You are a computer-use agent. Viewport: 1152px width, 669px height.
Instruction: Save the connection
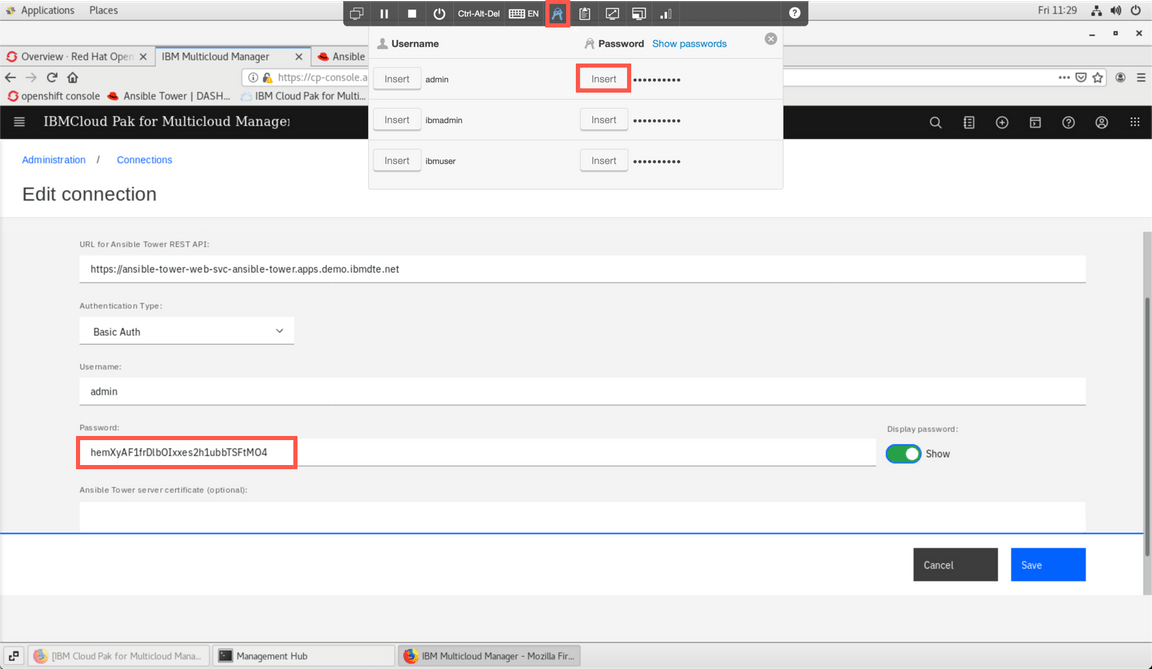[1048, 565]
